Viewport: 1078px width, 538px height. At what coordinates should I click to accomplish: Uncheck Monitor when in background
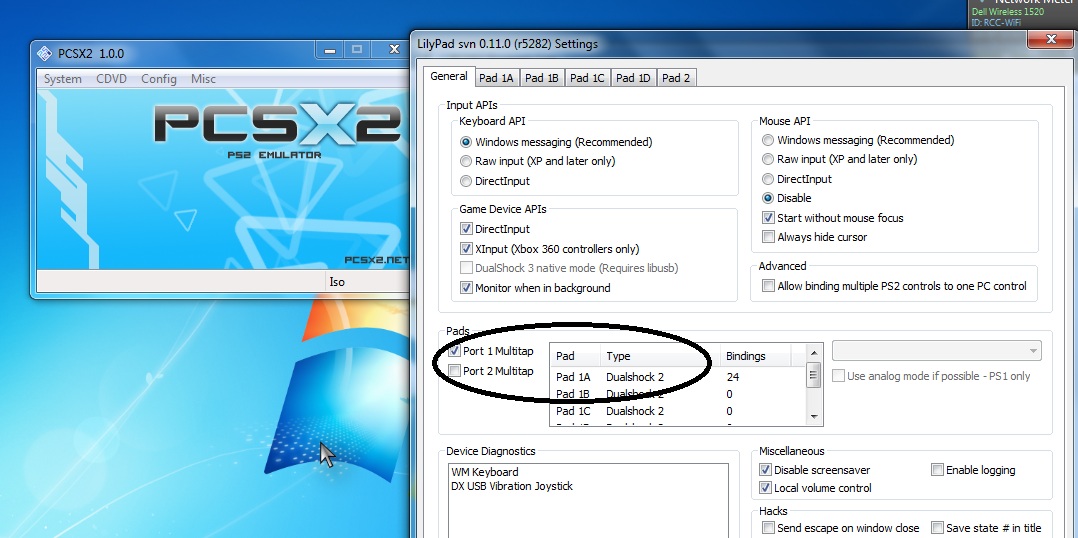tap(466, 288)
